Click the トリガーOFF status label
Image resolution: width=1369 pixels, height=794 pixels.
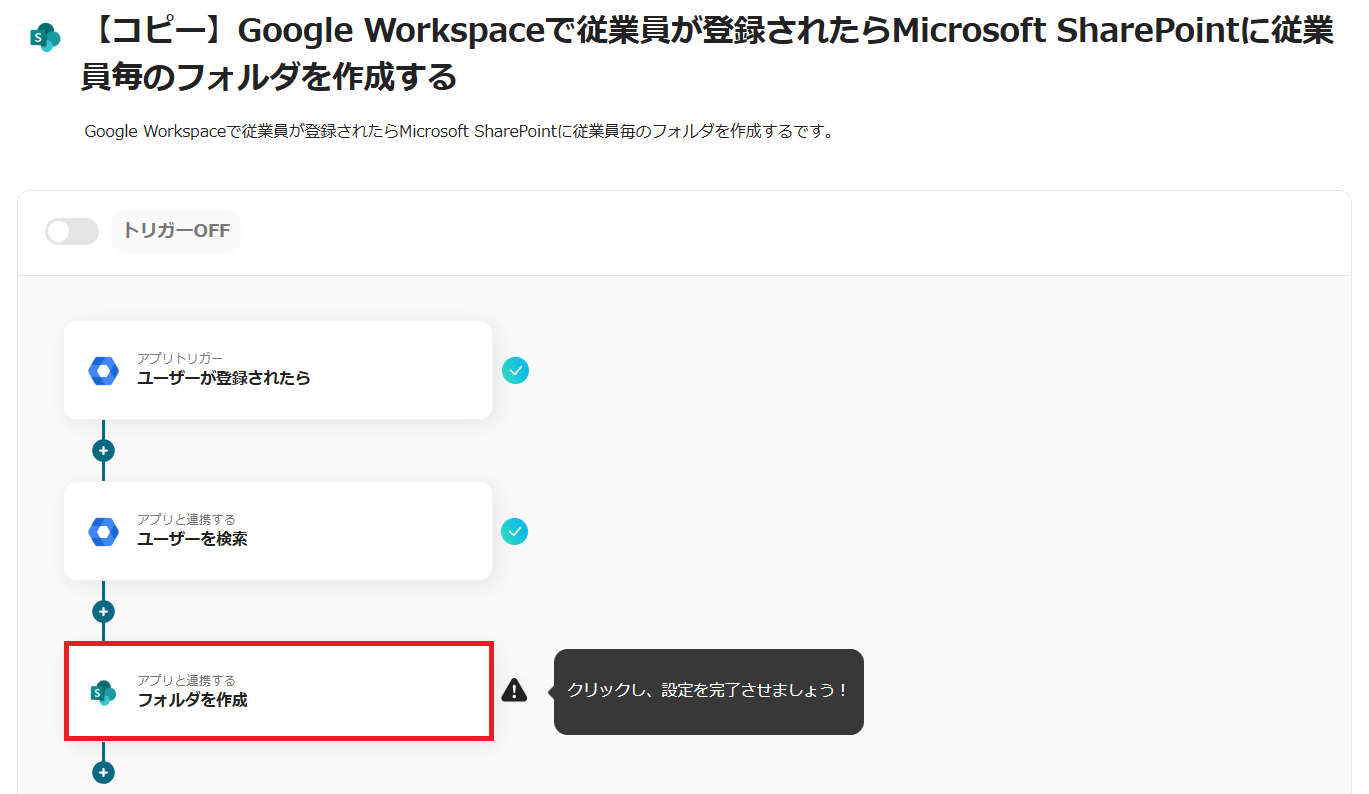(176, 231)
